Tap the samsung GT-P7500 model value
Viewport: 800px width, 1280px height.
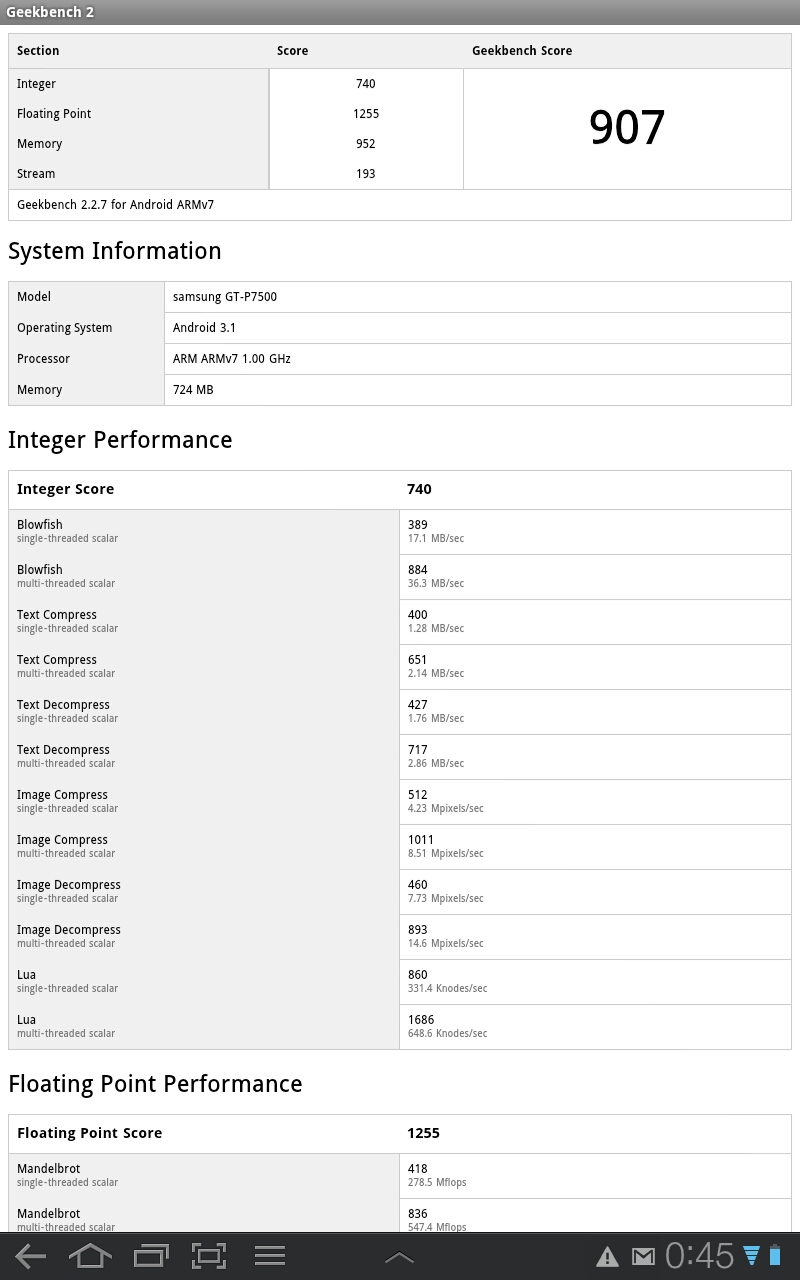(x=225, y=297)
